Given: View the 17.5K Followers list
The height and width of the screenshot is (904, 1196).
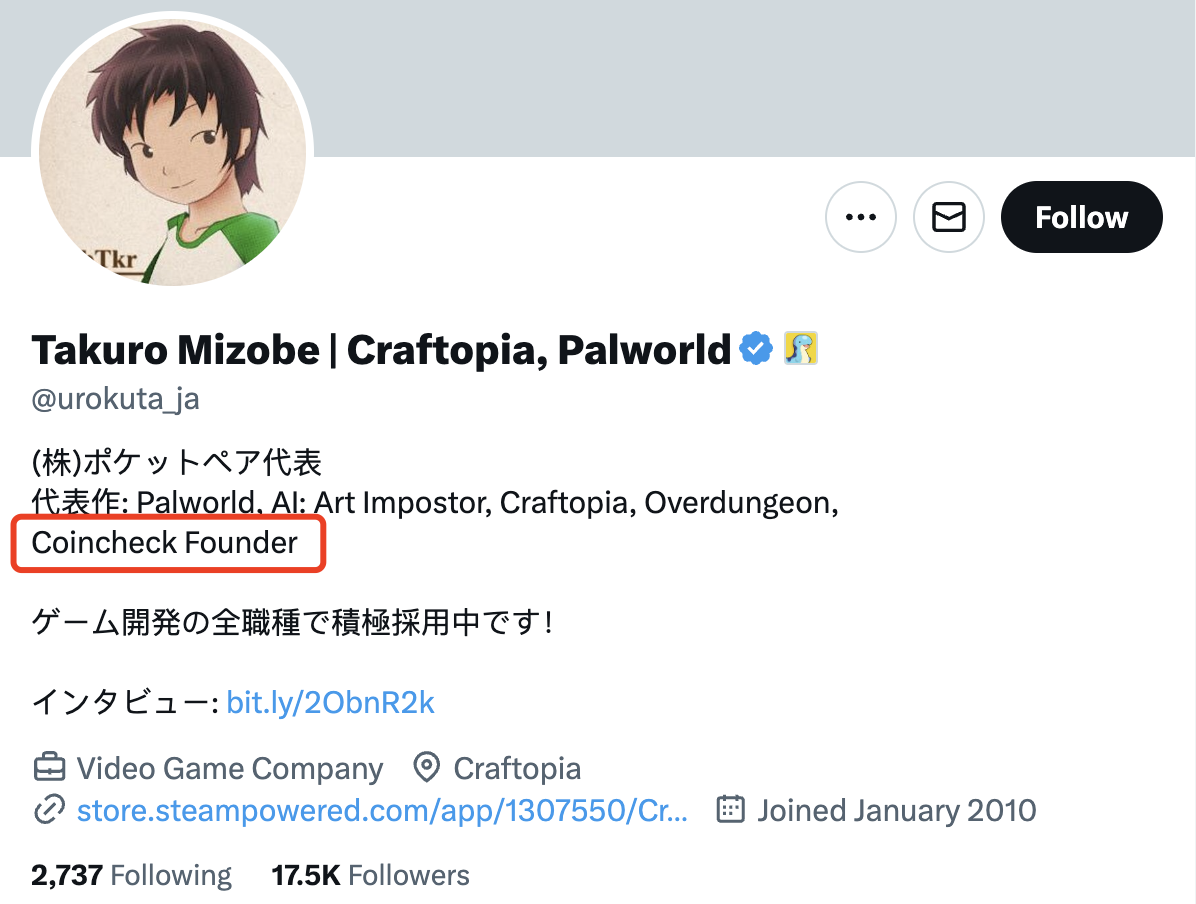Looking at the screenshot, I should coord(370,876).
